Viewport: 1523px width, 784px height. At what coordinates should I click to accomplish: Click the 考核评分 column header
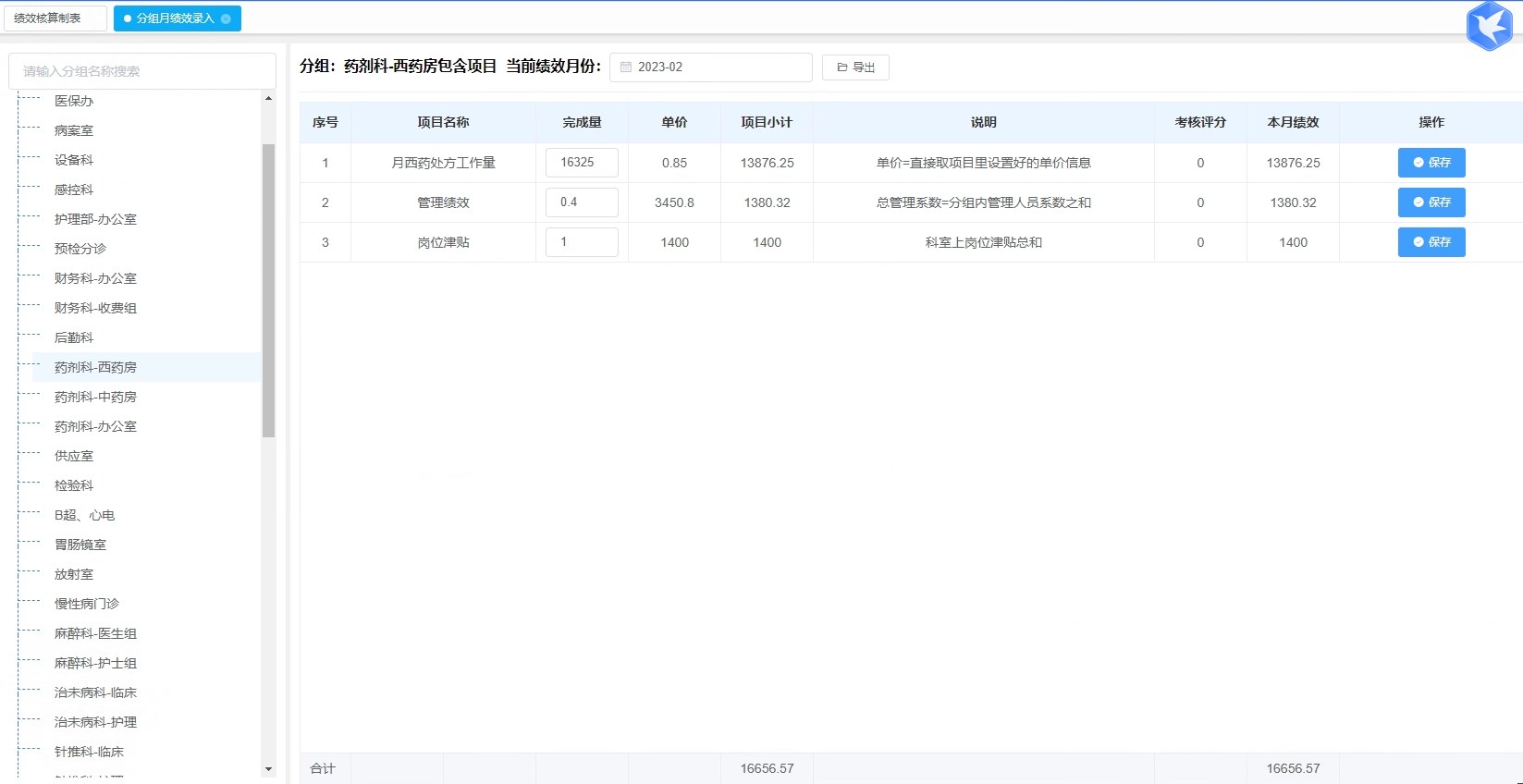click(1200, 122)
